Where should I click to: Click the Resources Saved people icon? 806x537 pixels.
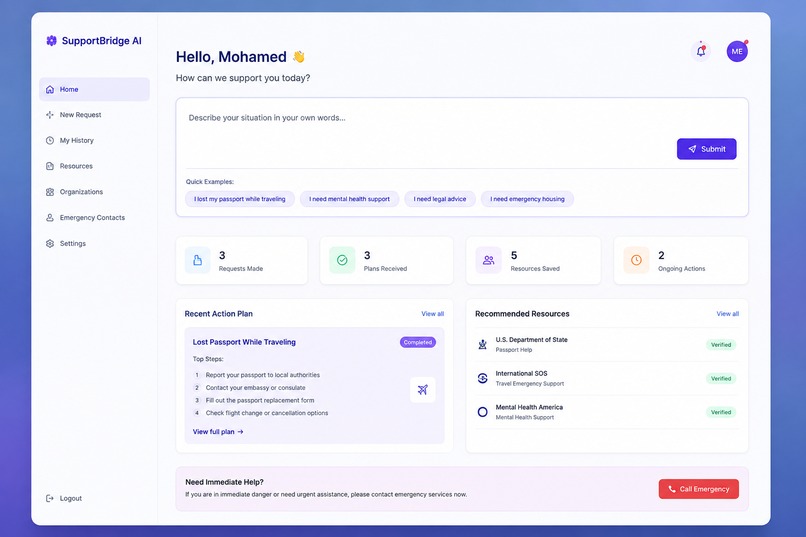[488, 260]
